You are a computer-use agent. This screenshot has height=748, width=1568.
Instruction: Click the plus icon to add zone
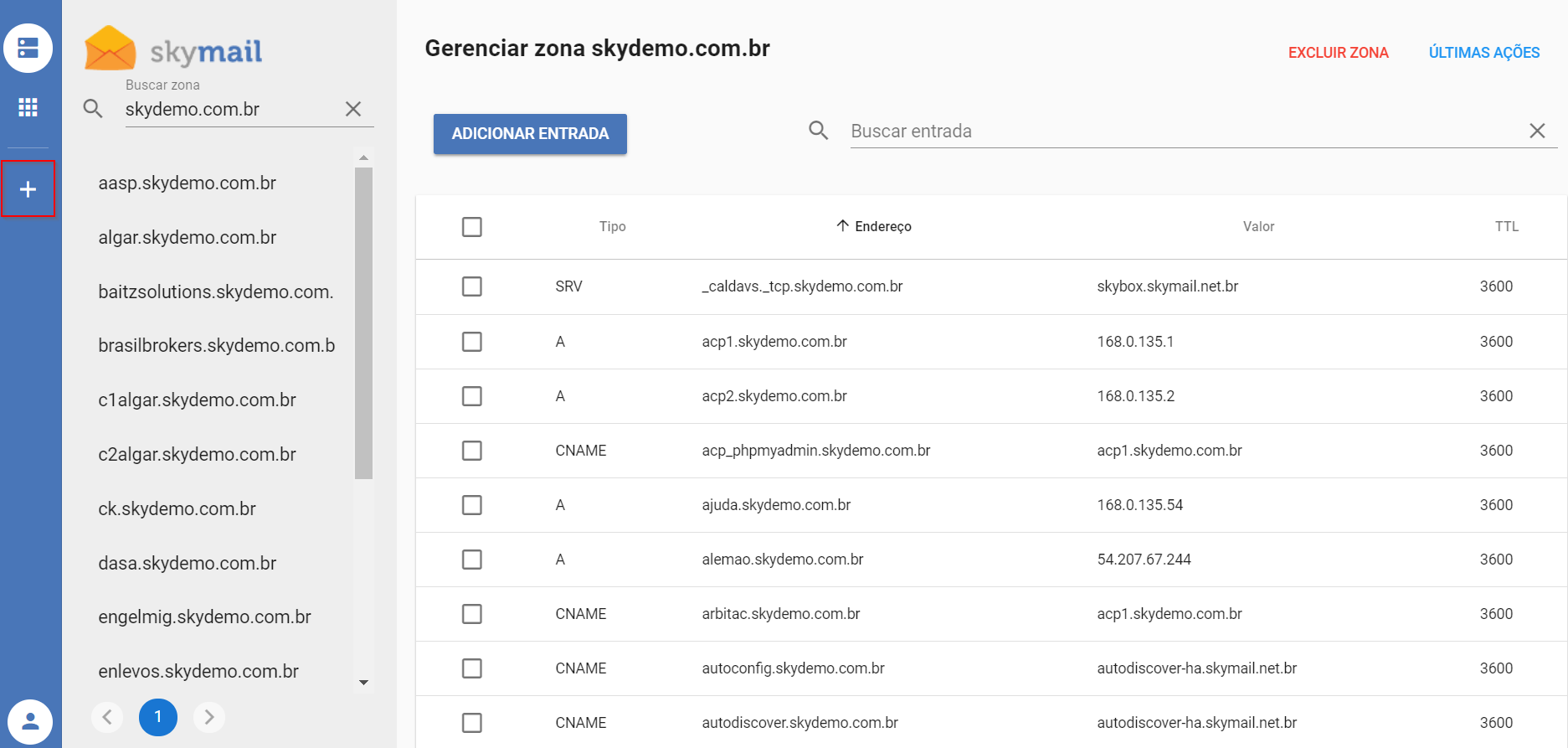point(28,189)
